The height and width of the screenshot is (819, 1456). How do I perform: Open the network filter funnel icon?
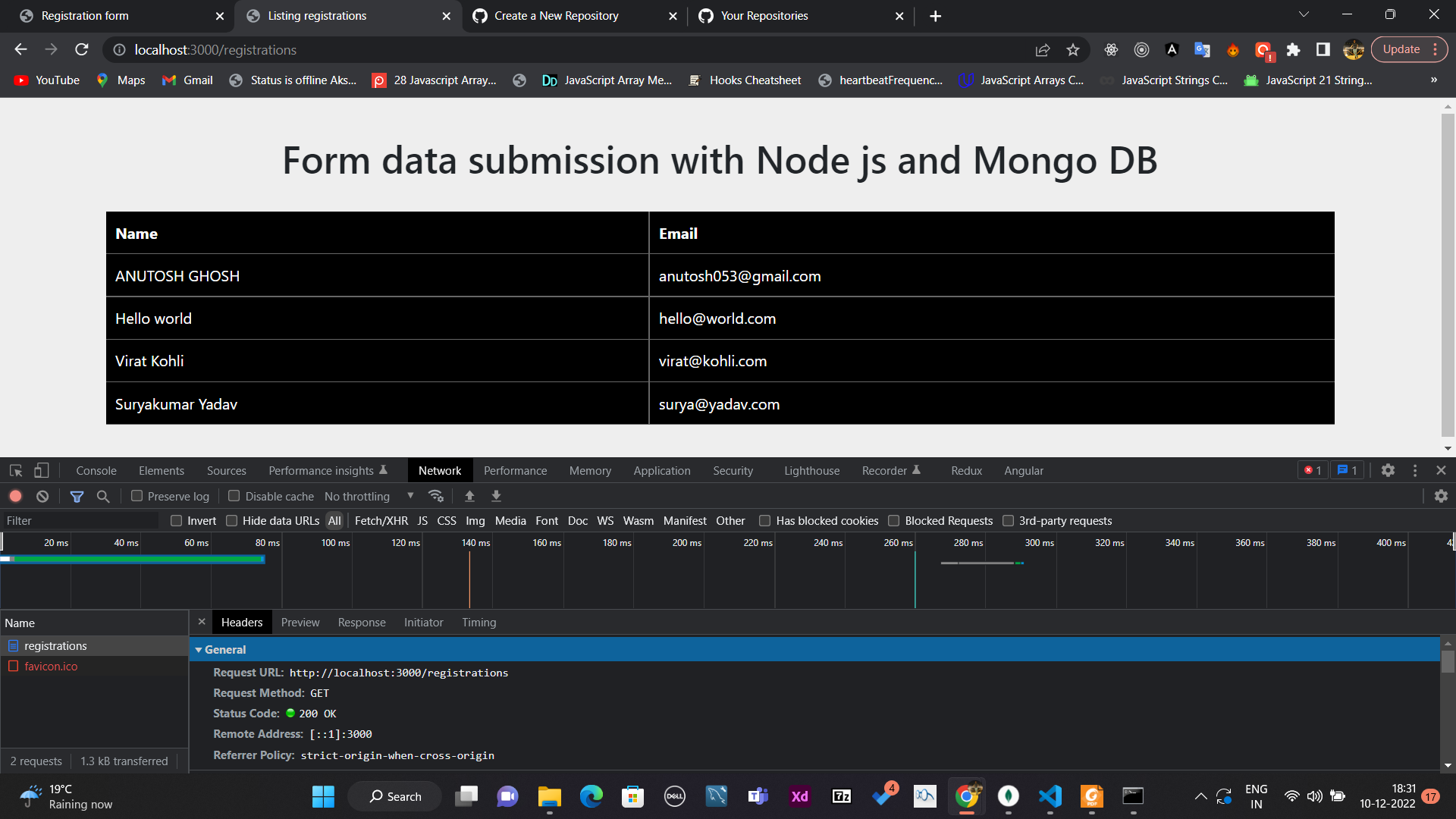pyautogui.click(x=77, y=496)
